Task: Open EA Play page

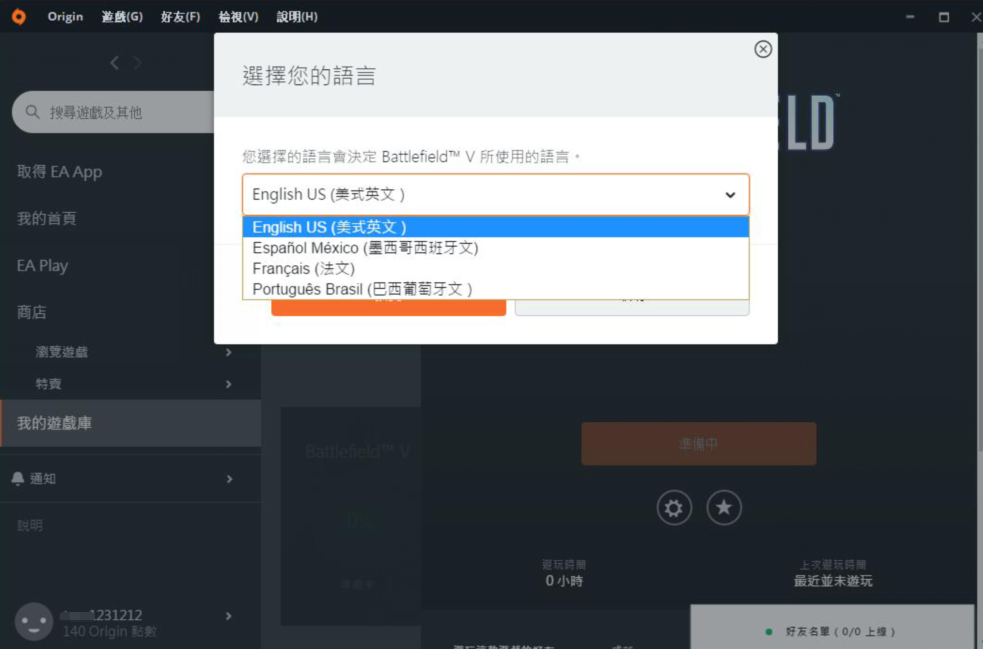Action: pos(42,265)
